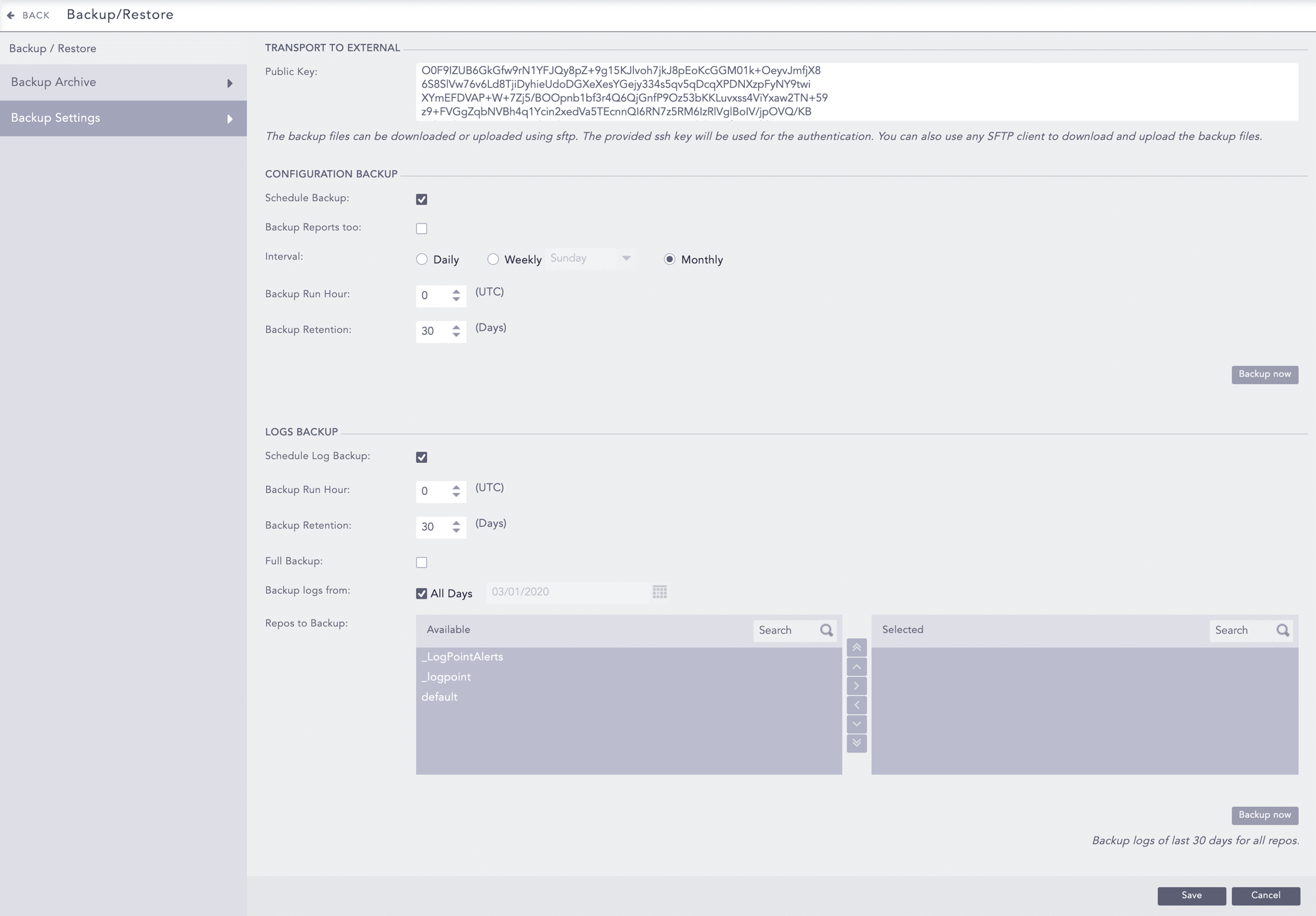This screenshot has height=916, width=1316.
Task: Select the Daily interval radio button
Action: point(422,259)
